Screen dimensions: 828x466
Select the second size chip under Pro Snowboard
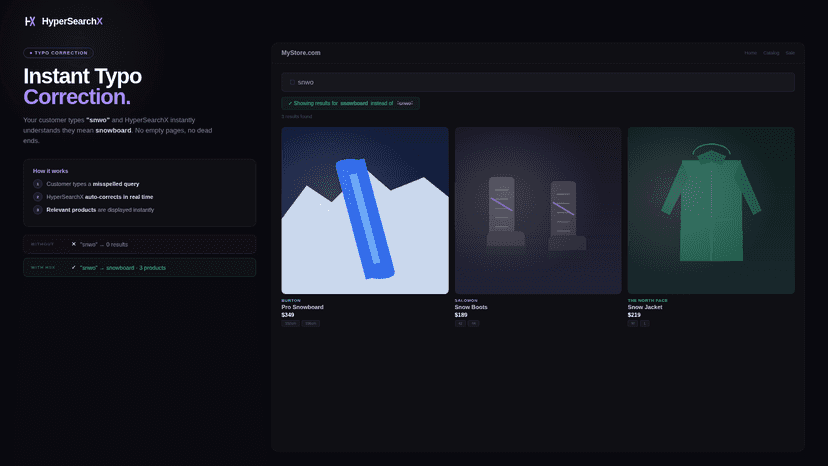310,323
